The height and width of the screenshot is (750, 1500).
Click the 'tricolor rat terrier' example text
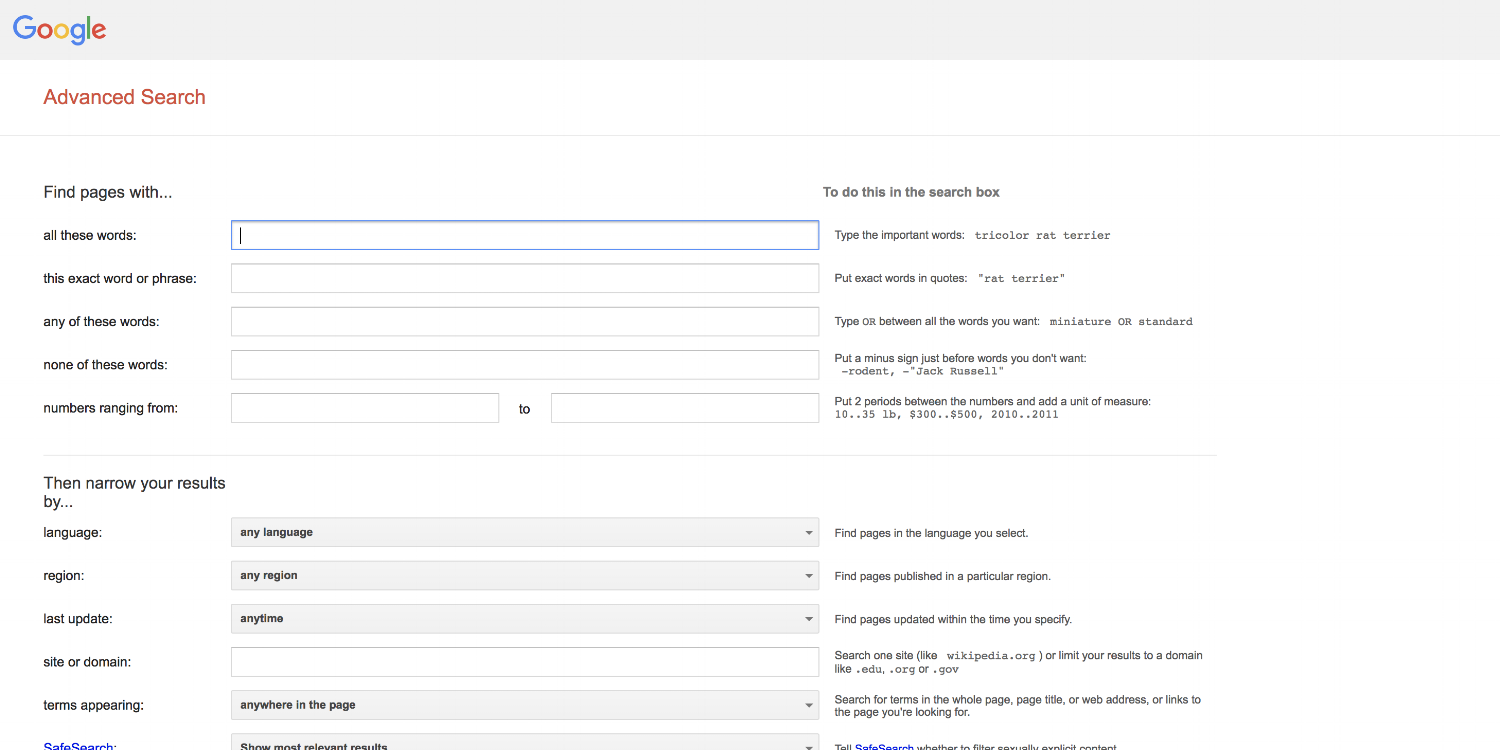coord(1043,236)
